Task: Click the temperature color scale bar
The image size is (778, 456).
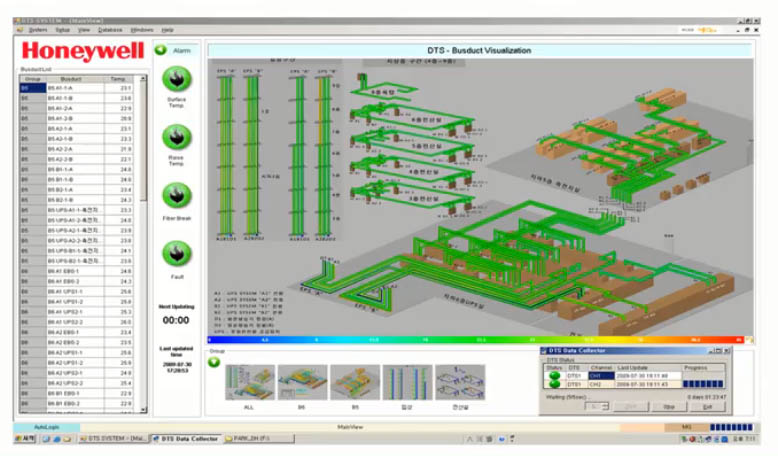Action: pyautogui.click(x=475, y=340)
